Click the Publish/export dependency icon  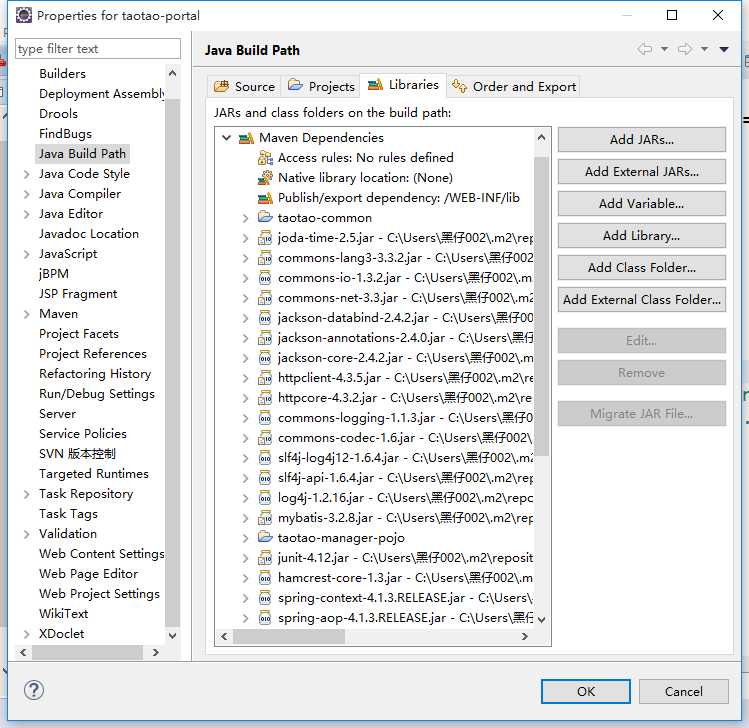[265, 198]
